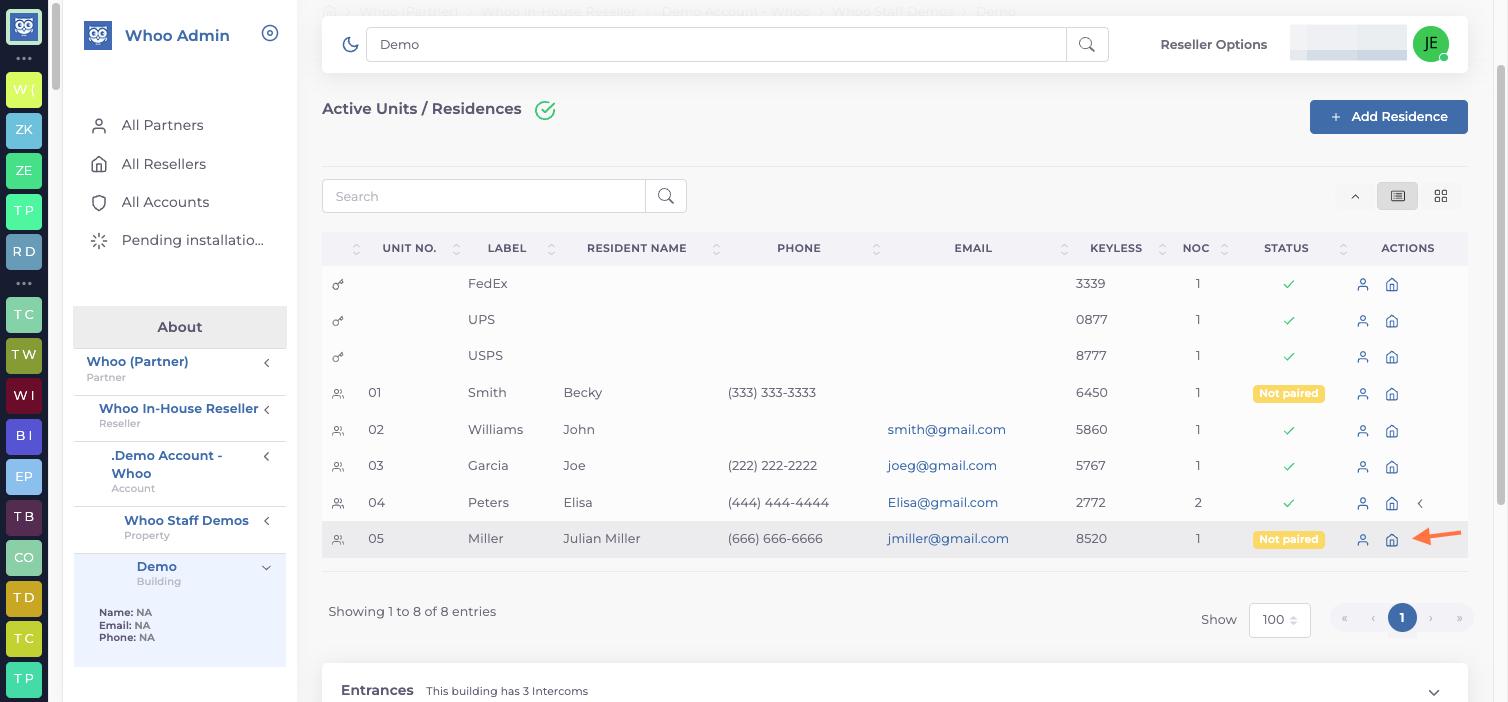This screenshot has height=702, width=1508.
Task: Sort table by Unit No. column
Action: pos(409,248)
